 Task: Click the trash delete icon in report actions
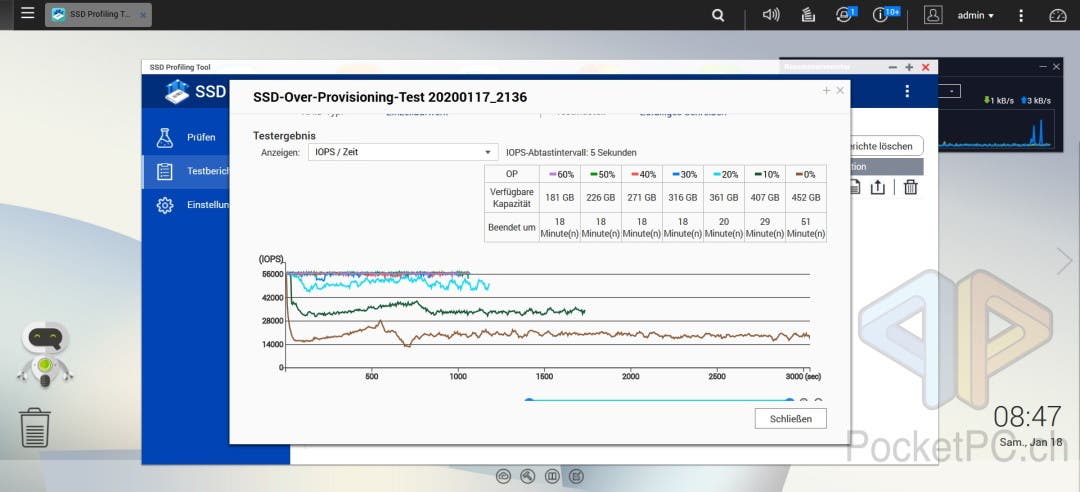click(911, 187)
